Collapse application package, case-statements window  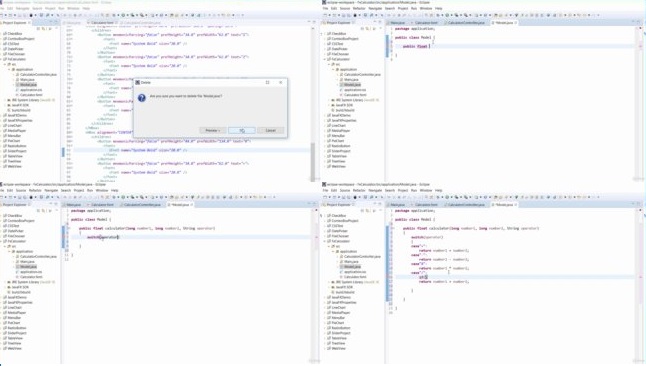[333, 251]
